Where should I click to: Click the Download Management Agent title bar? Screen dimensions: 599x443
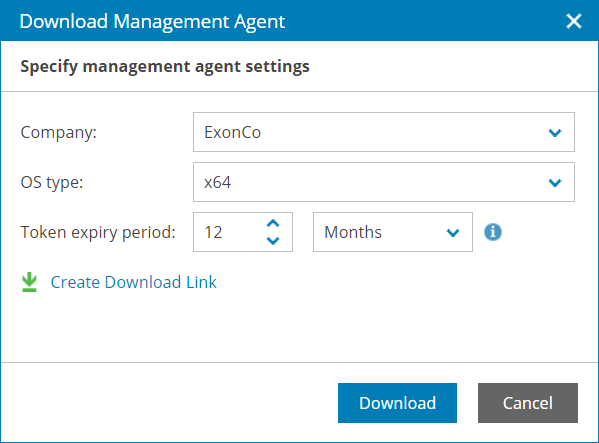pyautogui.click(x=300, y=21)
